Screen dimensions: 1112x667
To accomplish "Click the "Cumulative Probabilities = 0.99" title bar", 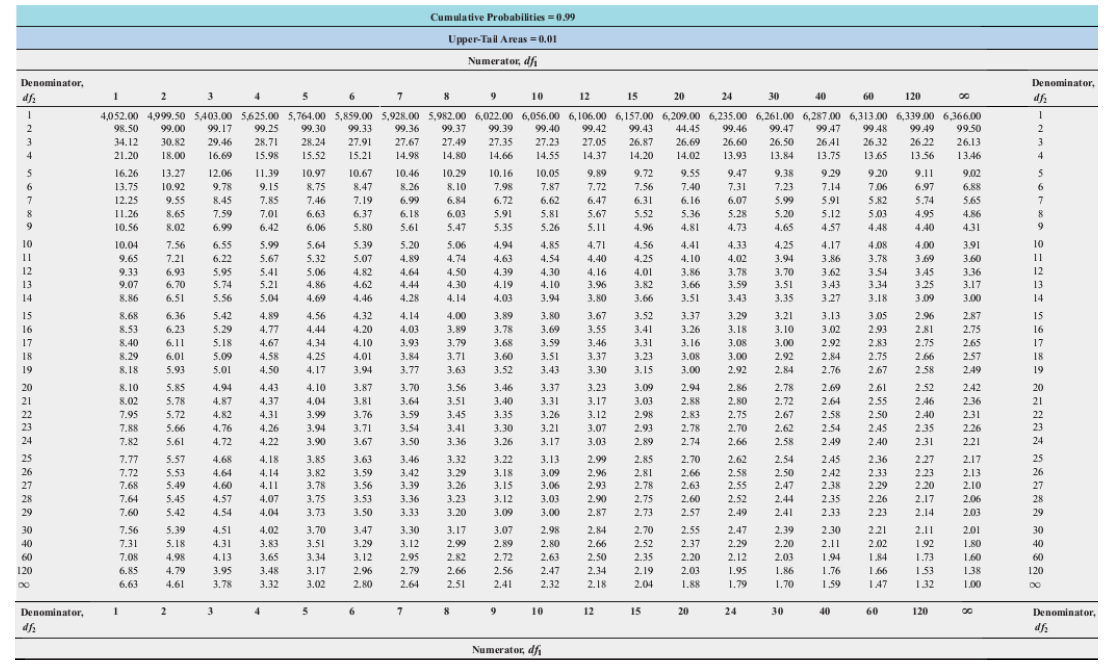I will [556, 16].
